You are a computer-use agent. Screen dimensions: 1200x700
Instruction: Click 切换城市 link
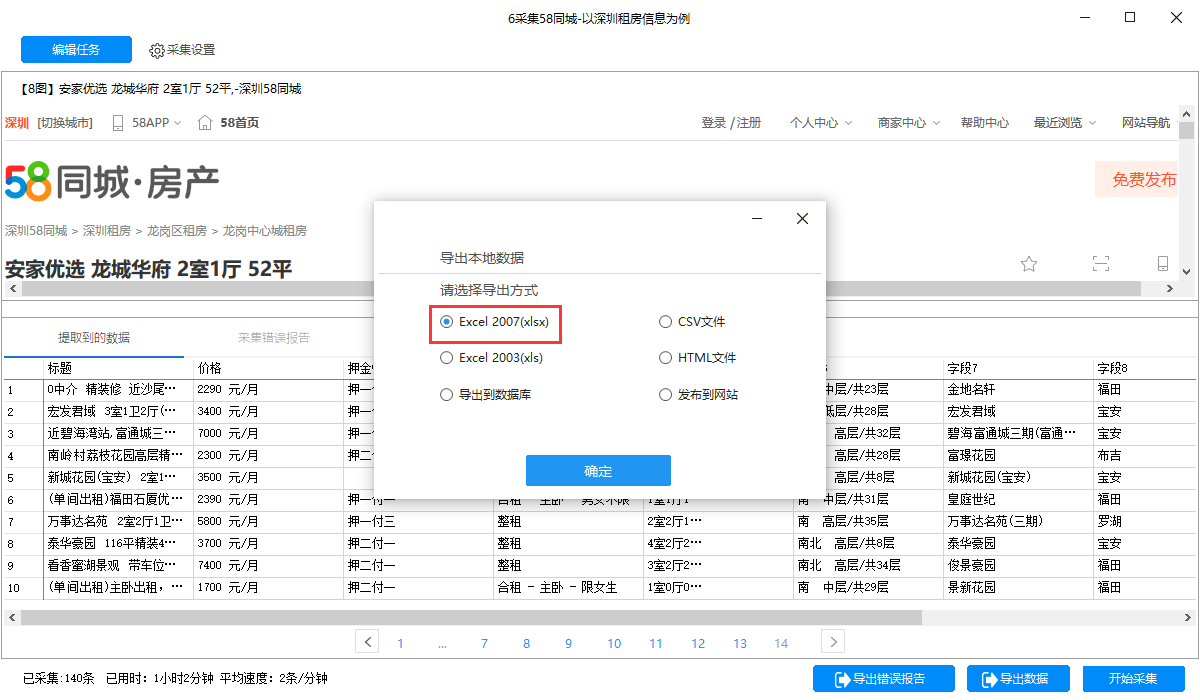pos(65,123)
